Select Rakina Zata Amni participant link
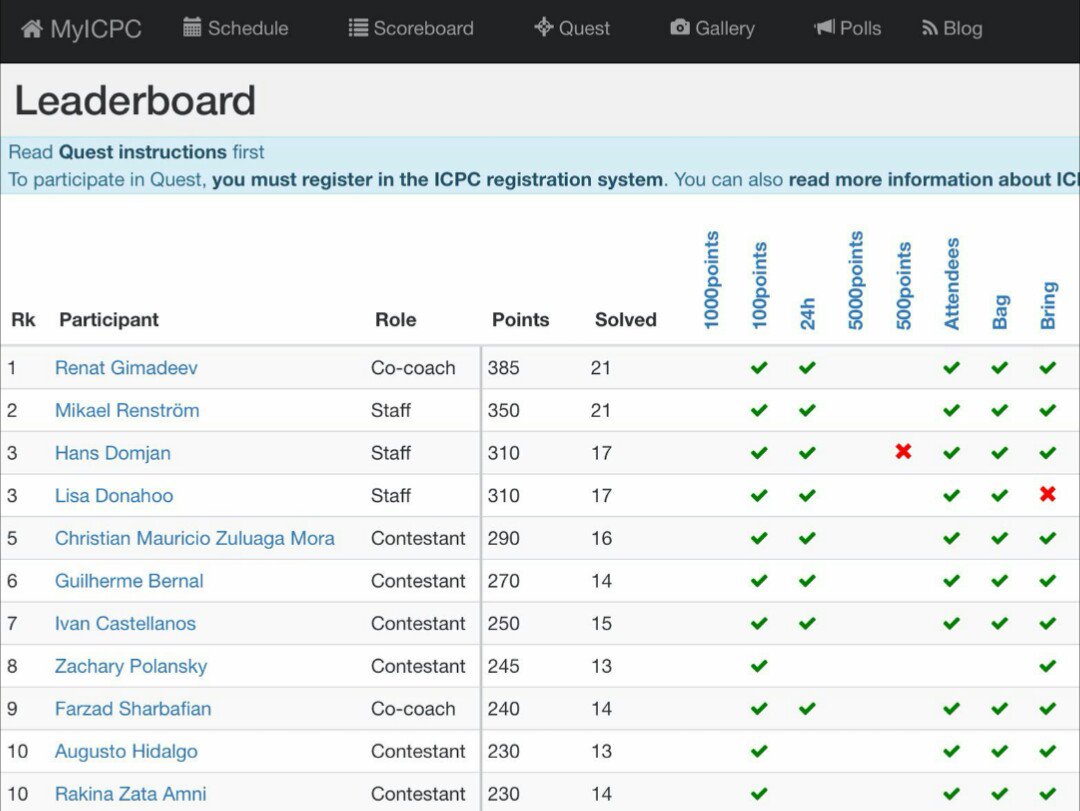The image size is (1080, 811). coord(130,794)
